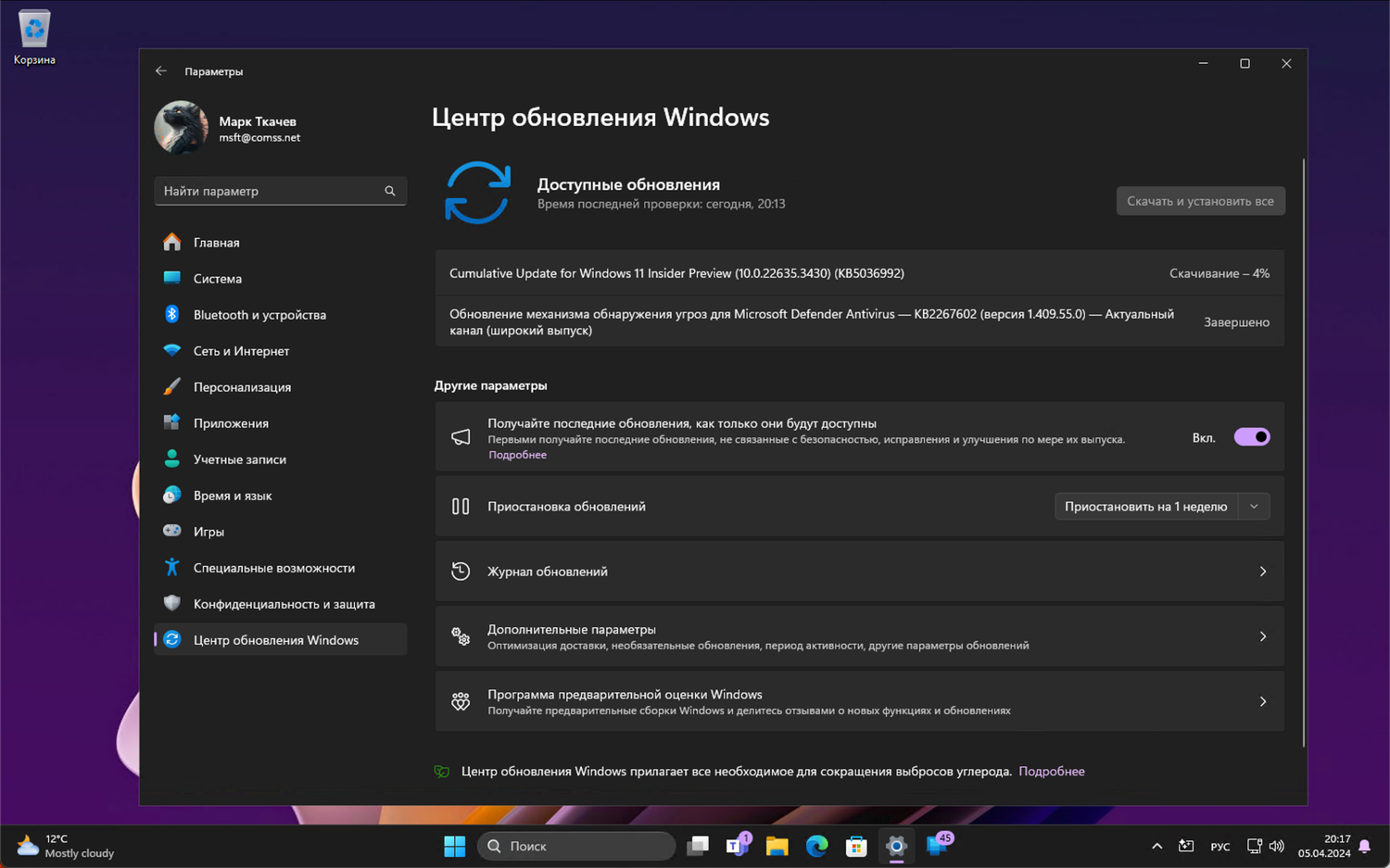Image resolution: width=1390 pixels, height=868 pixels.
Task: Click the РУС language indicator
Action: click(x=1220, y=847)
